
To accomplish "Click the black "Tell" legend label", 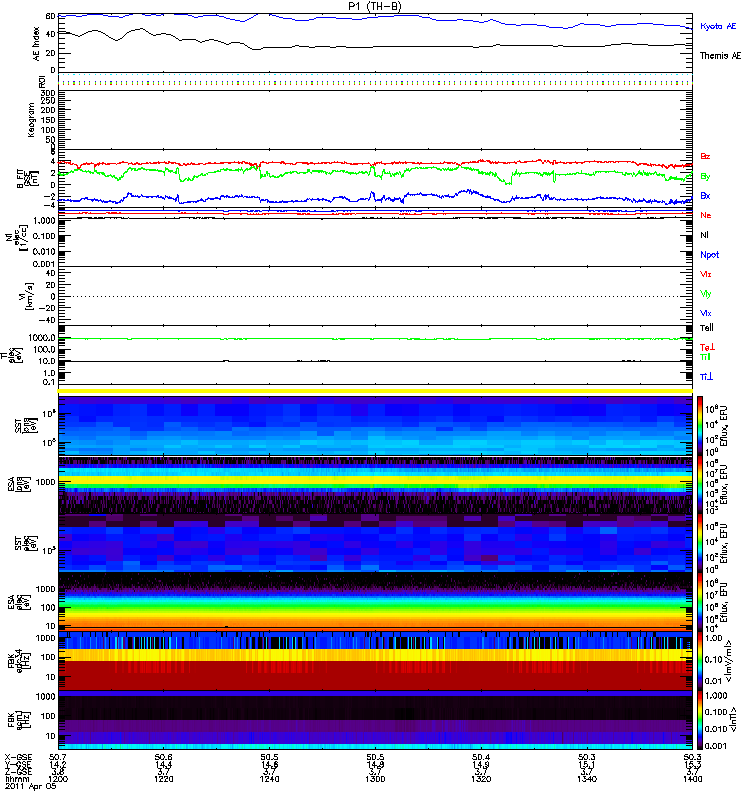I will point(707,328).
